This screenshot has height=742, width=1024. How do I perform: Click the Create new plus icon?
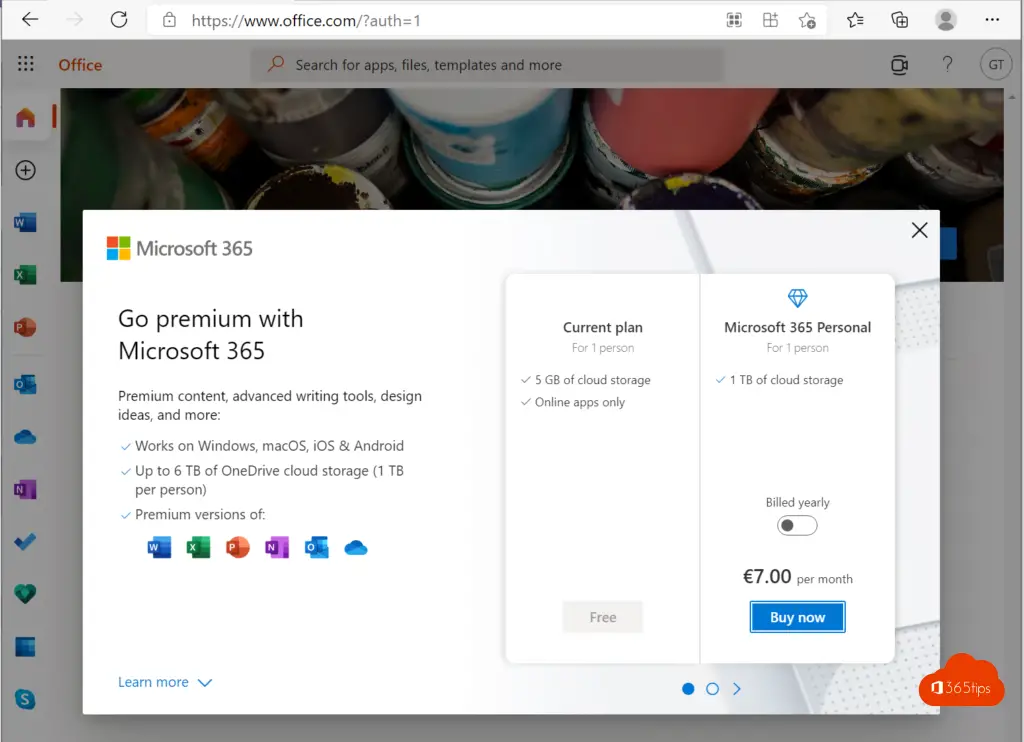point(26,170)
